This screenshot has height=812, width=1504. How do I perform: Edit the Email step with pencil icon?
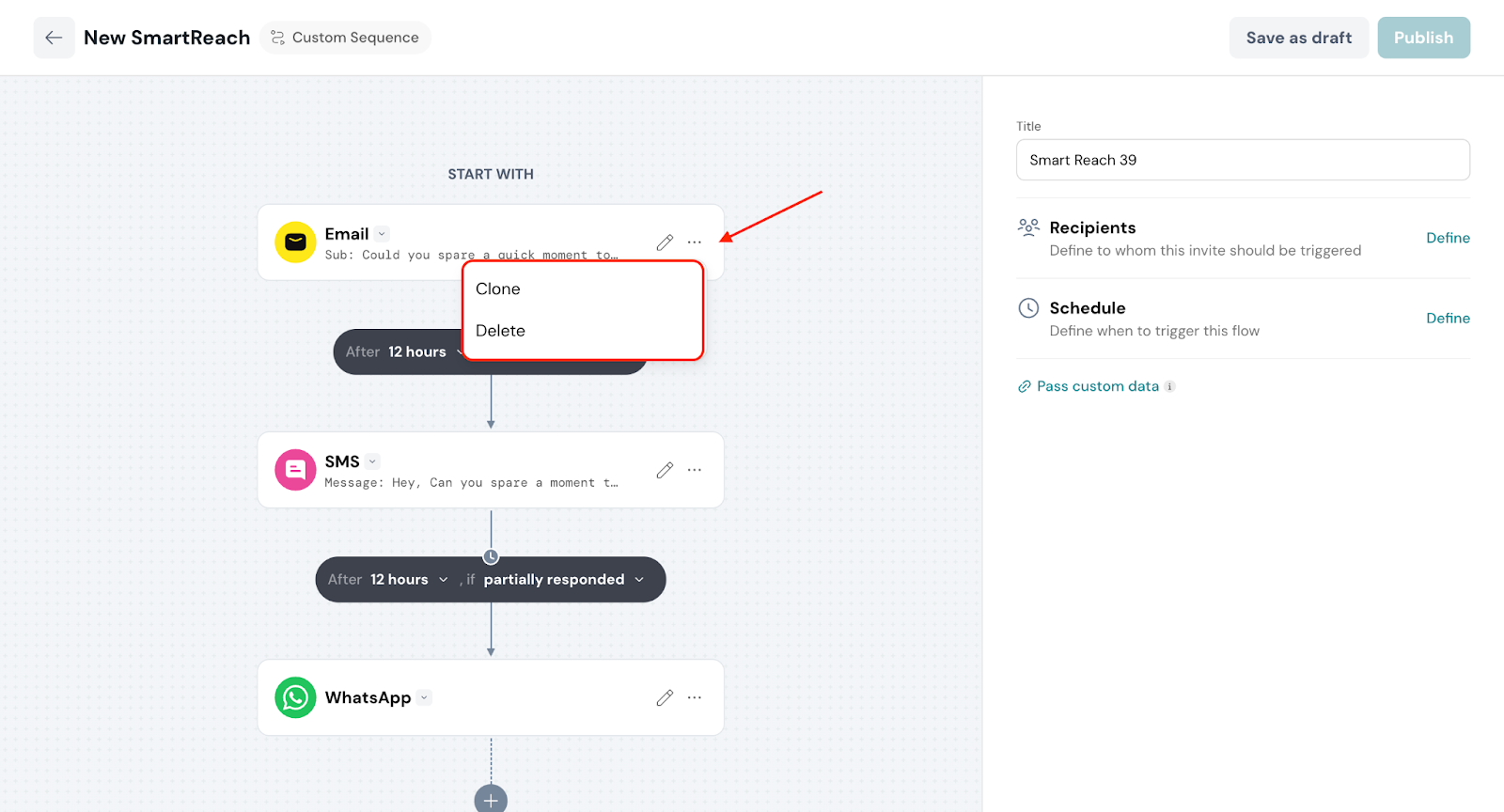(x=665, y=242)
